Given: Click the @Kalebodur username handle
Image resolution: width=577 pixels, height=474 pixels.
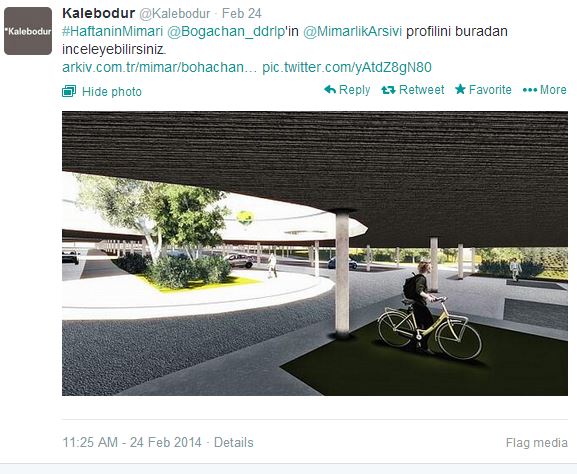Looking at the screenshot, I should click(174, 14).
